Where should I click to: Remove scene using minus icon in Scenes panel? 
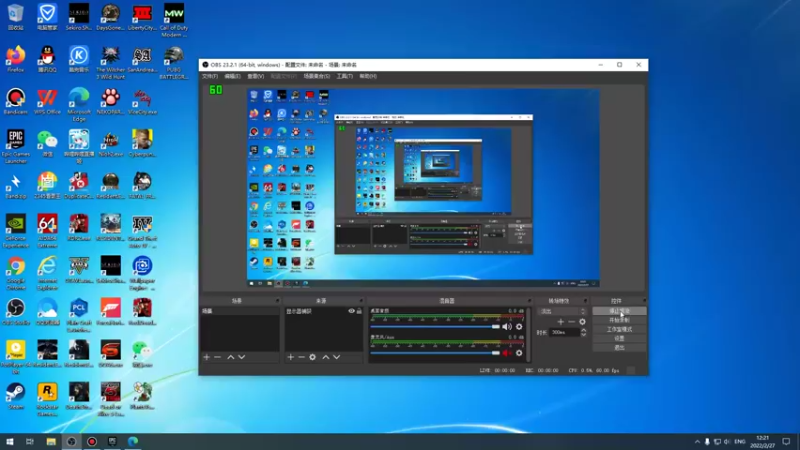pos(218,357)
